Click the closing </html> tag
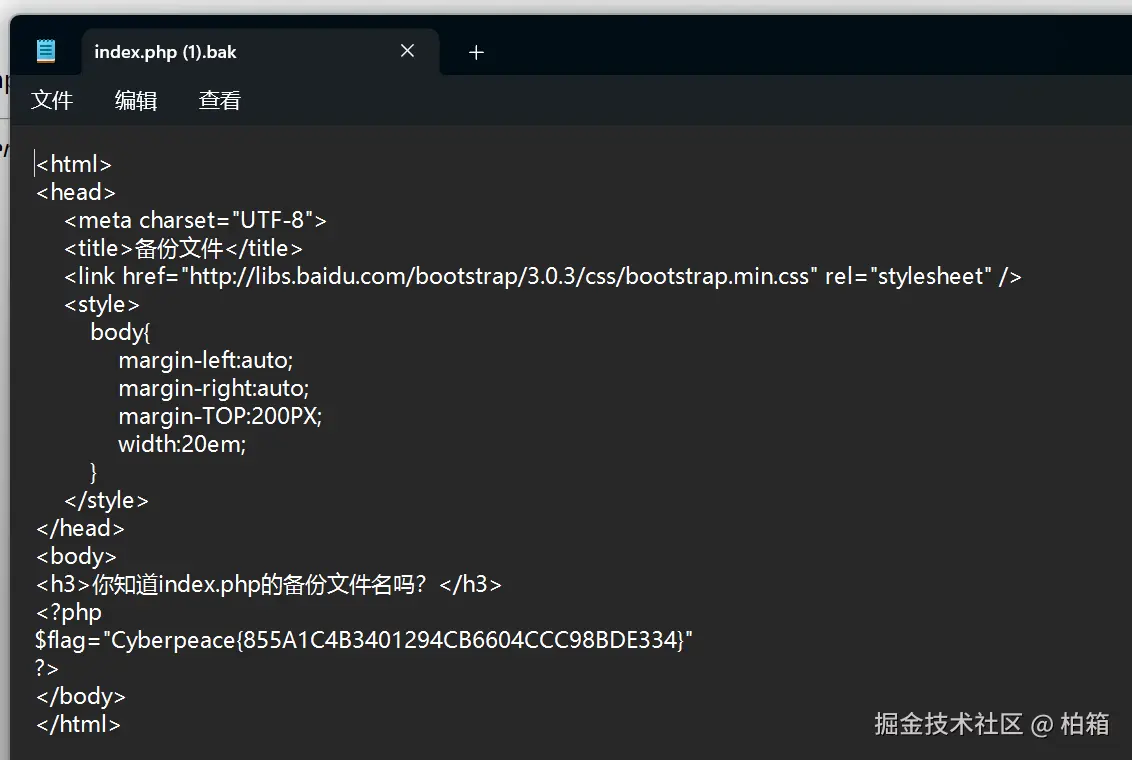Image resolution: width=1132 pixels, height=760 pixels. click(78, 724)
